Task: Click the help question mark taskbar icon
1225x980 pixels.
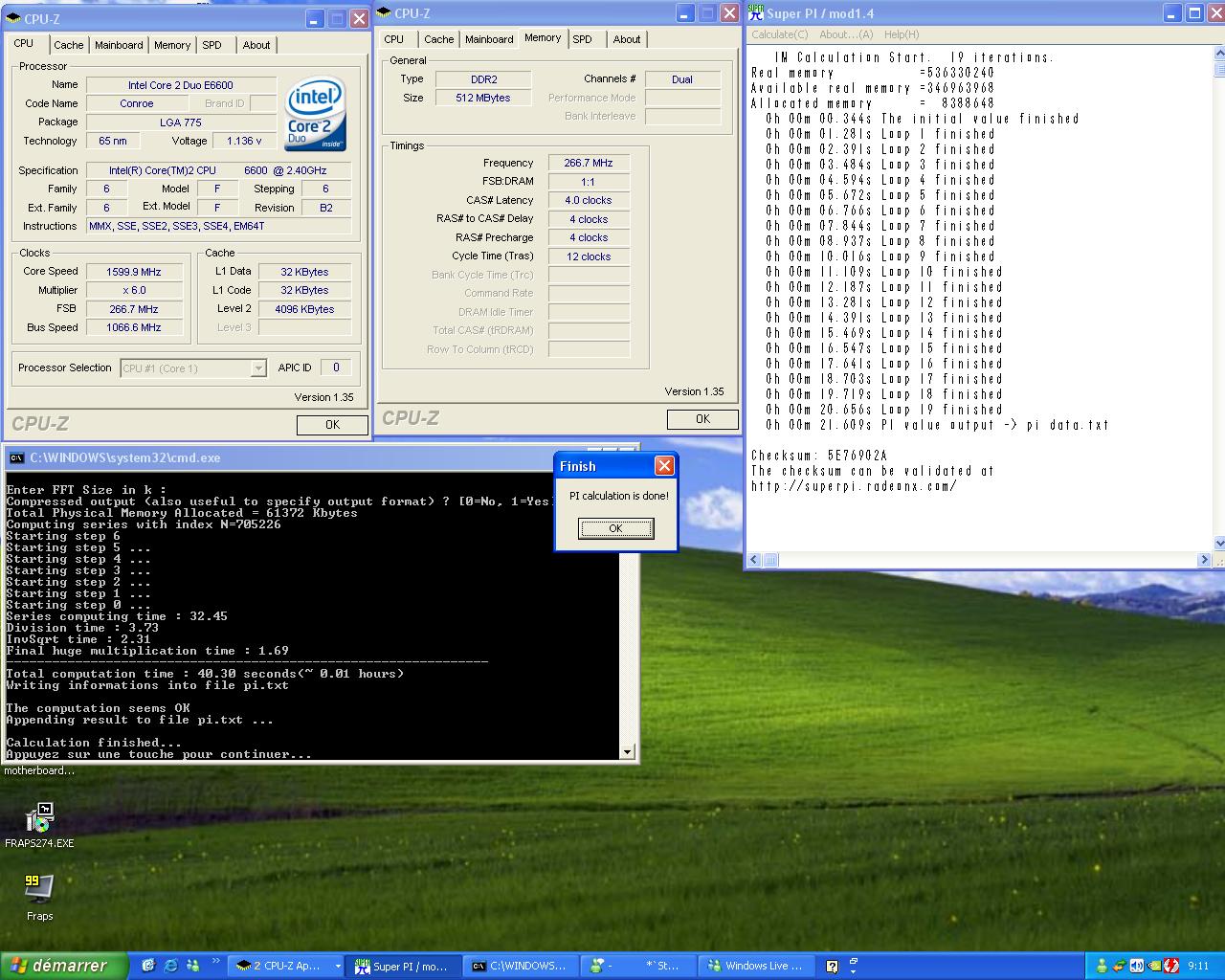Action: click(x=832, y=967)
